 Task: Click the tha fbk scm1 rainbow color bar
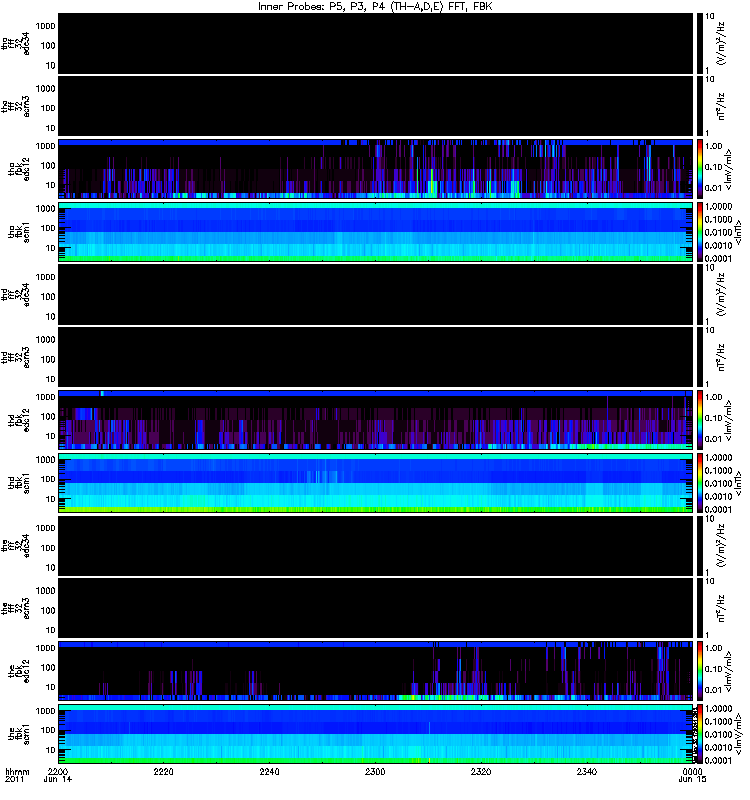700,232
